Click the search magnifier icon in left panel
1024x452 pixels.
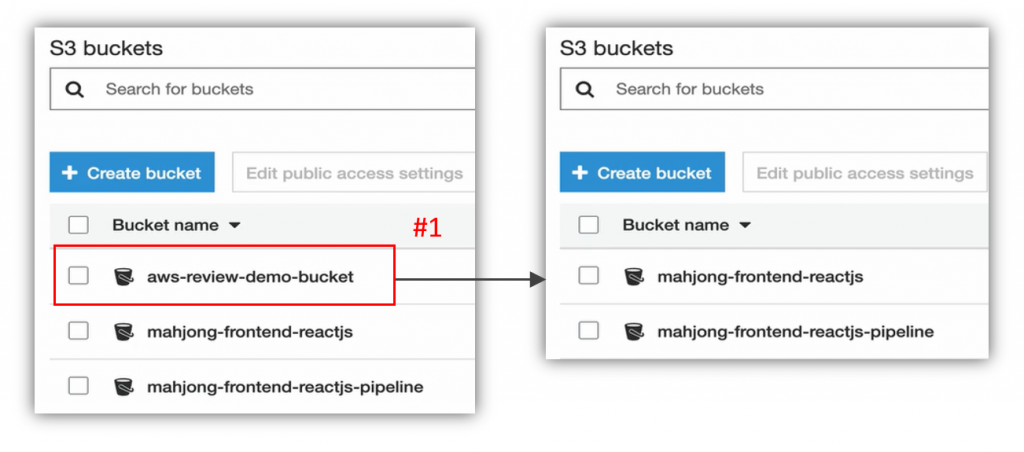pos(75,89)
